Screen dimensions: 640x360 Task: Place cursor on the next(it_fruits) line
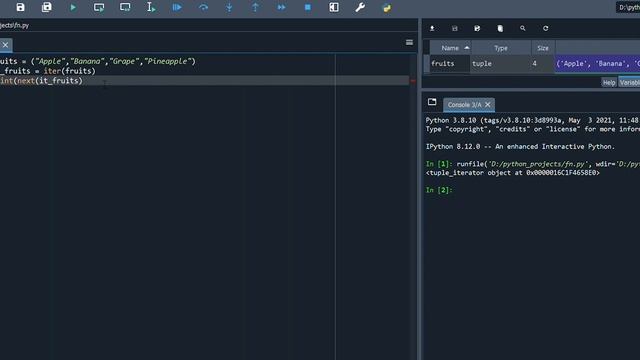[204, 81]
